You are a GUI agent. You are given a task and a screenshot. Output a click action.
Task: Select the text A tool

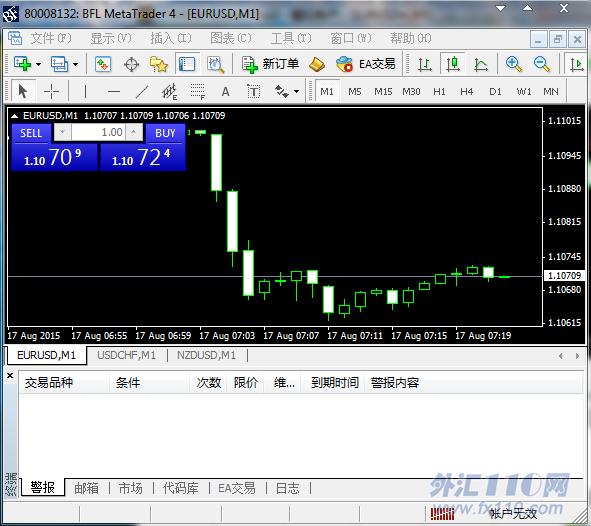pyautogui.click(x=225, y=91)
